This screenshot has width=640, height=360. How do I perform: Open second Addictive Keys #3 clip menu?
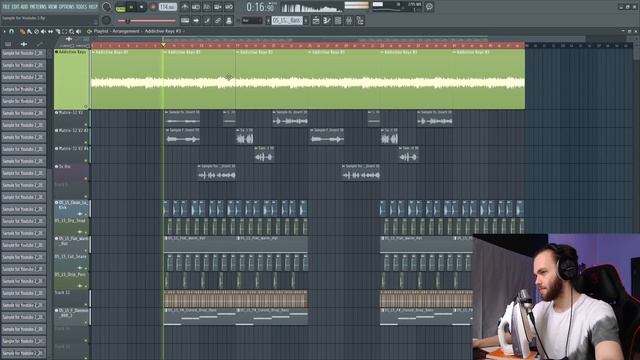165,53
